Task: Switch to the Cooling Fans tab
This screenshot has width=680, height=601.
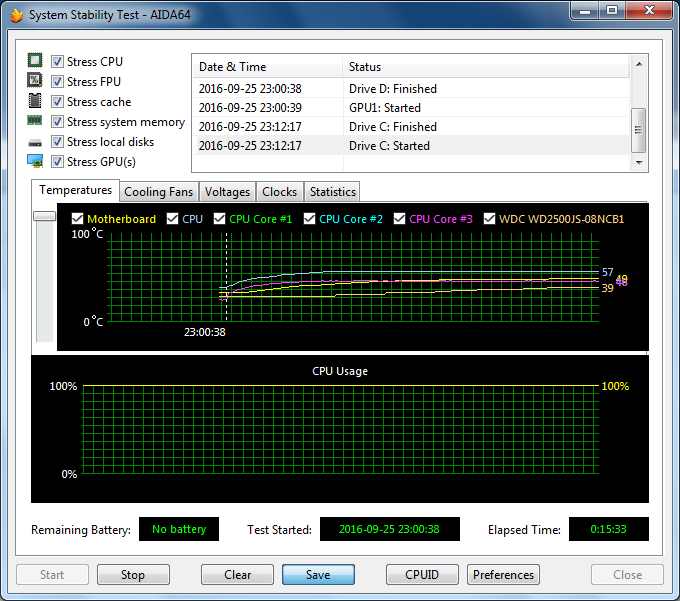Action: 159,192
